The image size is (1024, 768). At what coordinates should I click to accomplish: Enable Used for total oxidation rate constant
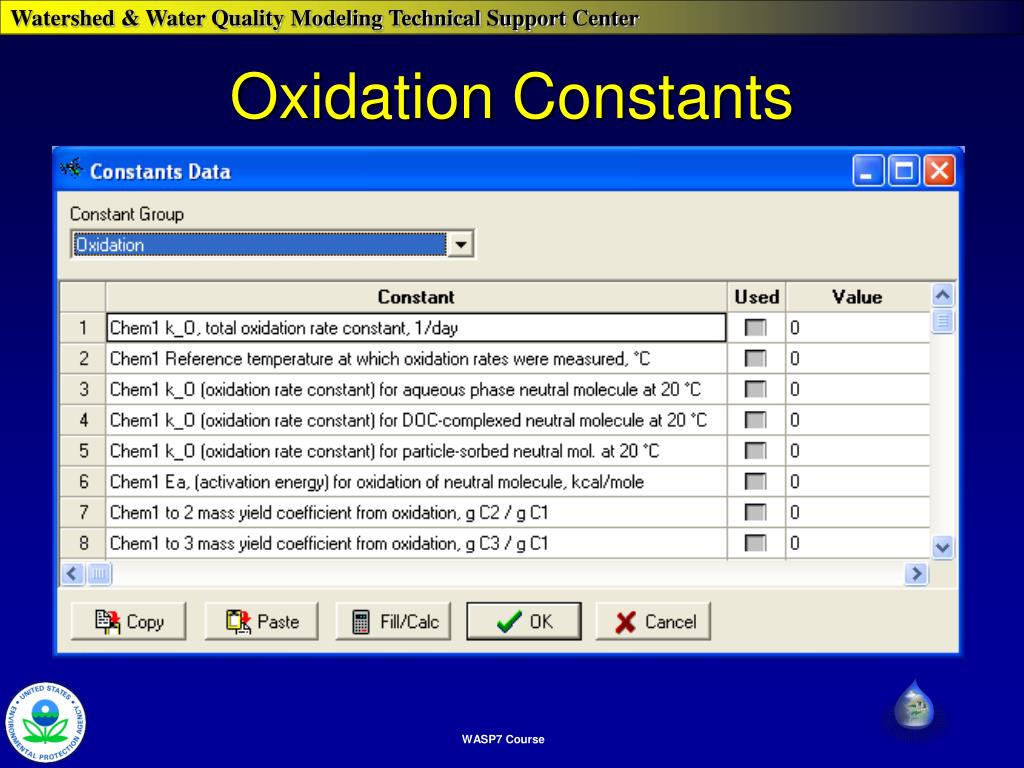(756, 327)
